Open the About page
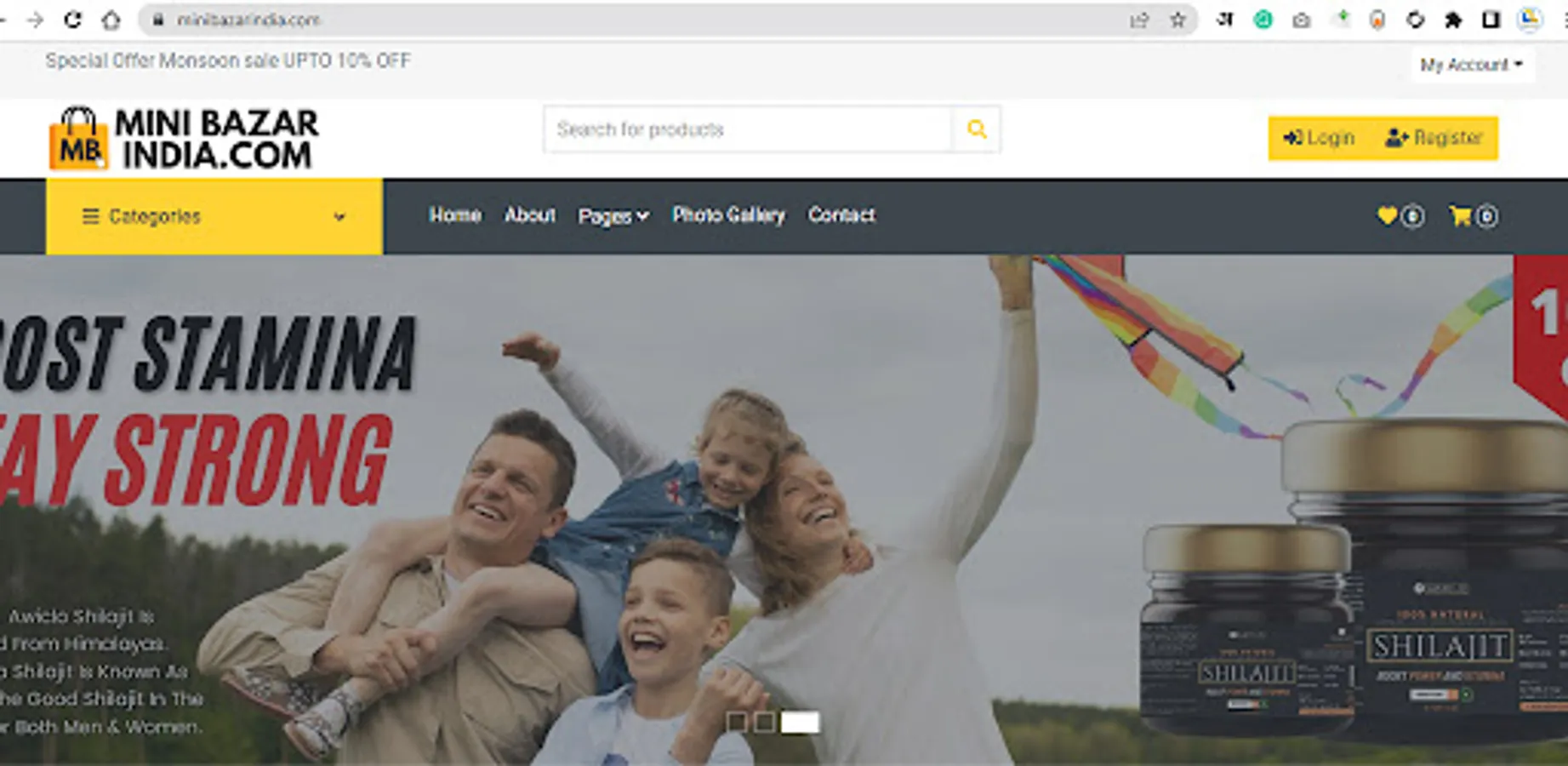 (530, 215)
